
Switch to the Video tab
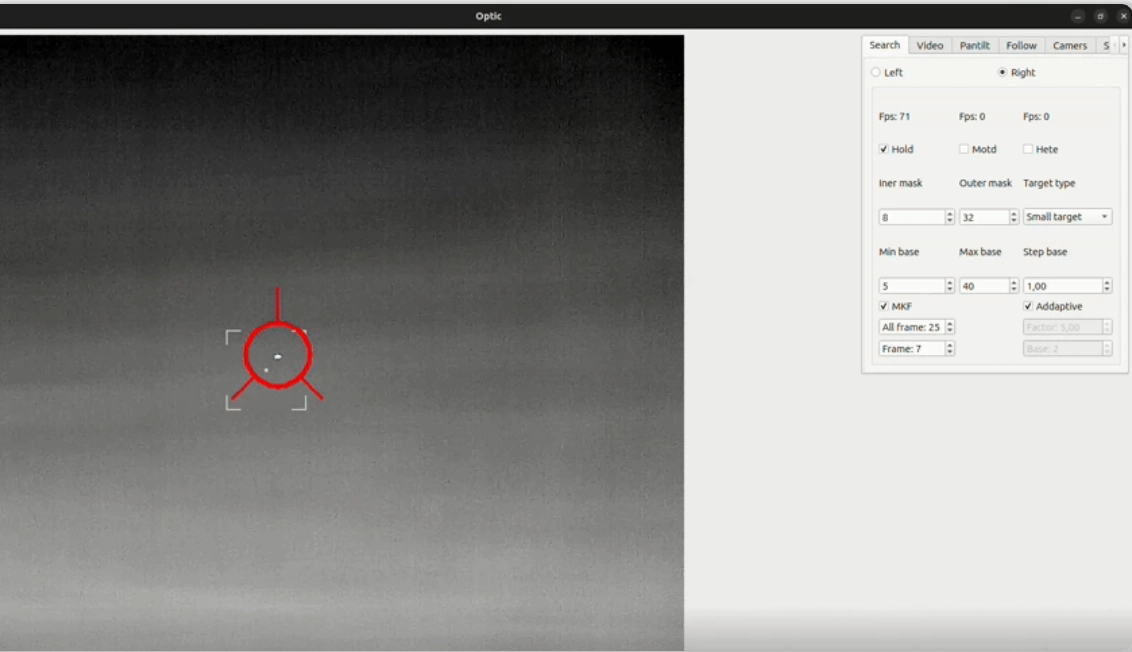pos(930,46)
